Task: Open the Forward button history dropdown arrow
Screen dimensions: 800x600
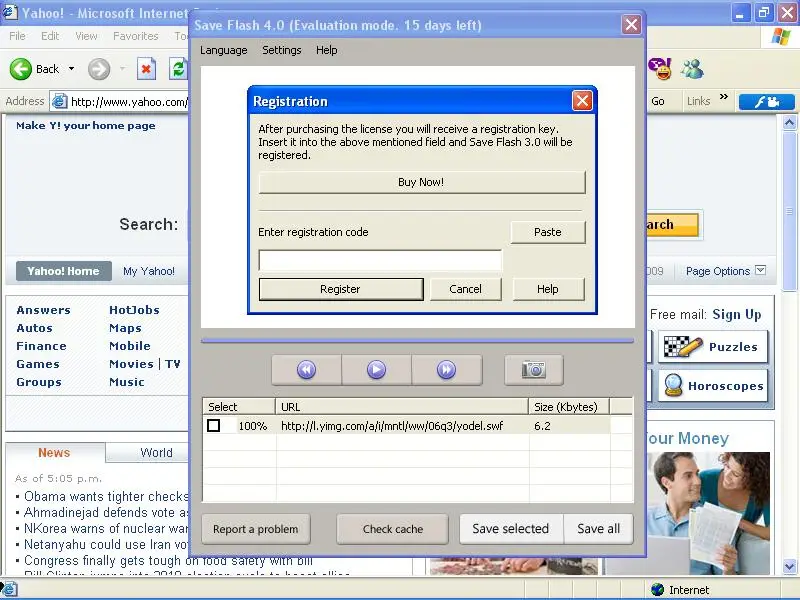Action: (x=122, y=69)
